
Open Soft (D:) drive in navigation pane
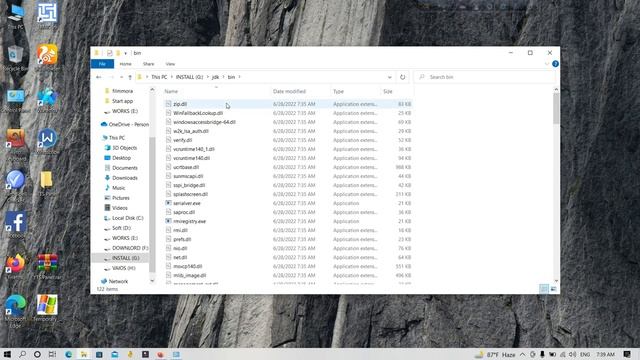[x=121, y=228]
